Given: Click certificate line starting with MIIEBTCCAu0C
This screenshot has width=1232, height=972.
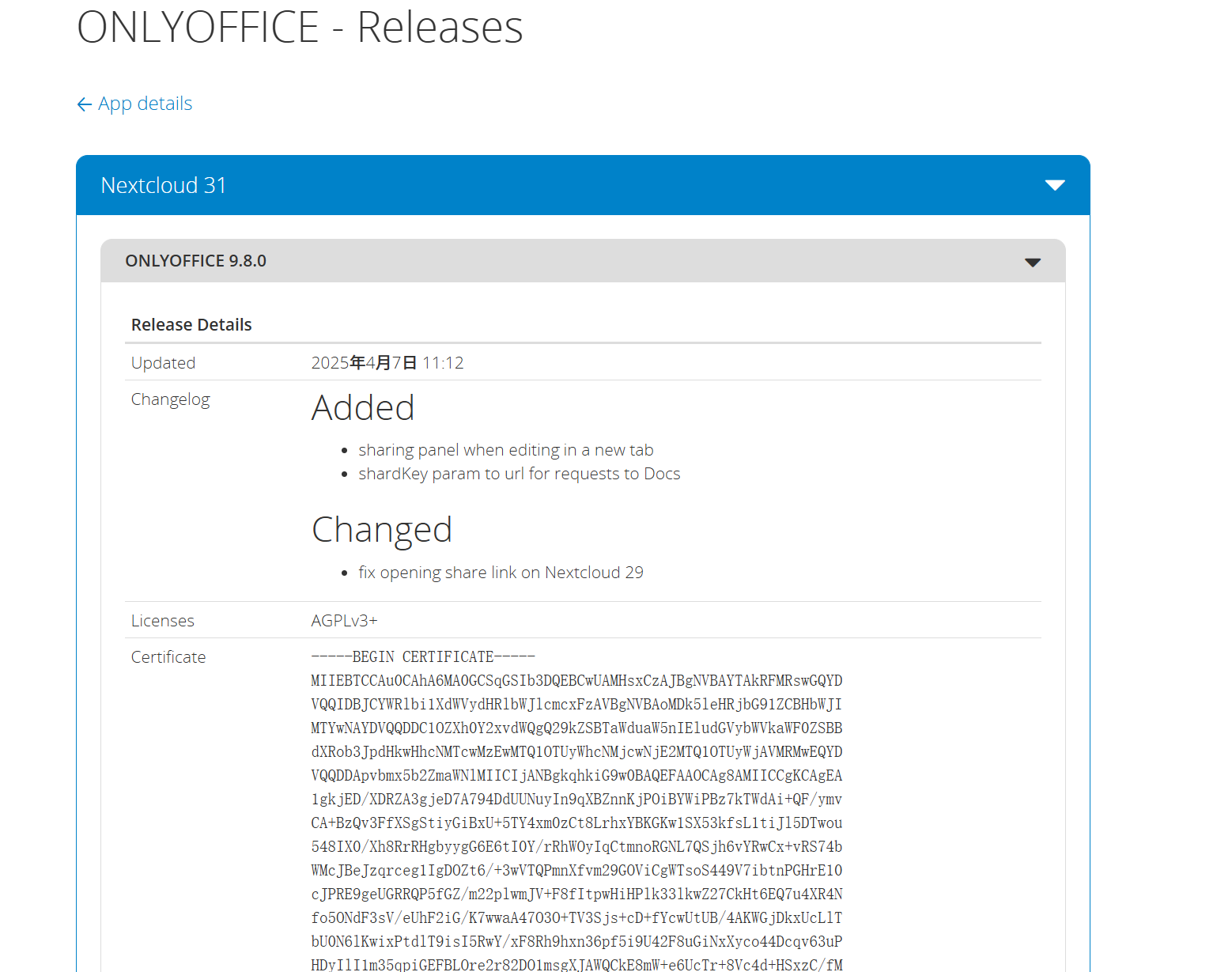Looking at the screenshot, I should 576,681.
